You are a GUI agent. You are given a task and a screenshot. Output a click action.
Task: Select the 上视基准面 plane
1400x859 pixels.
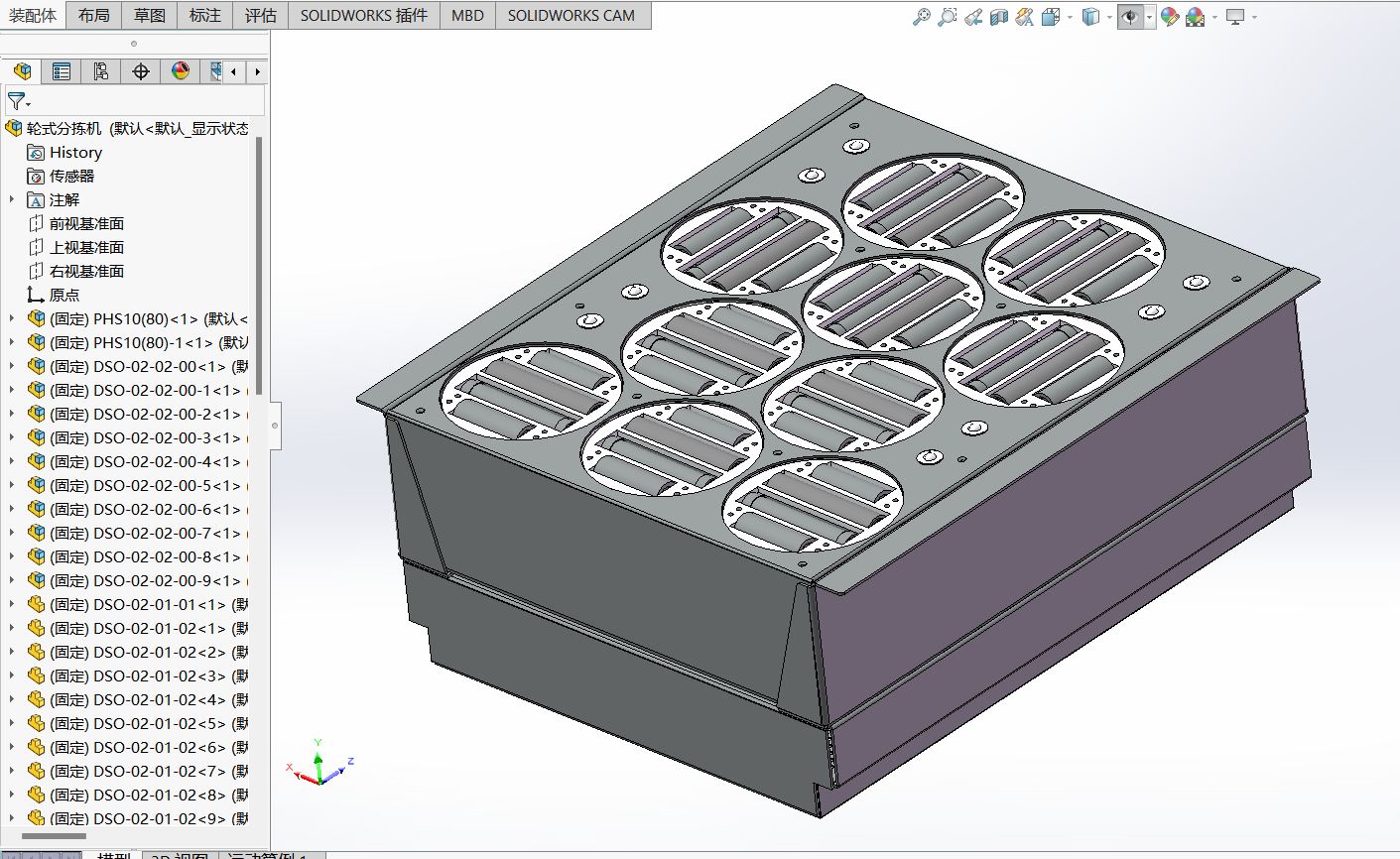75,247
